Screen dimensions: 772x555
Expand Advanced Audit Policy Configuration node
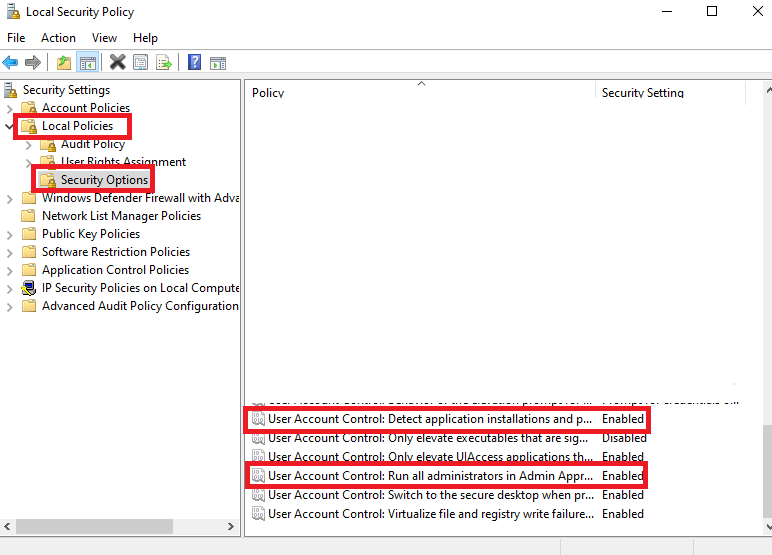point(9,307)
